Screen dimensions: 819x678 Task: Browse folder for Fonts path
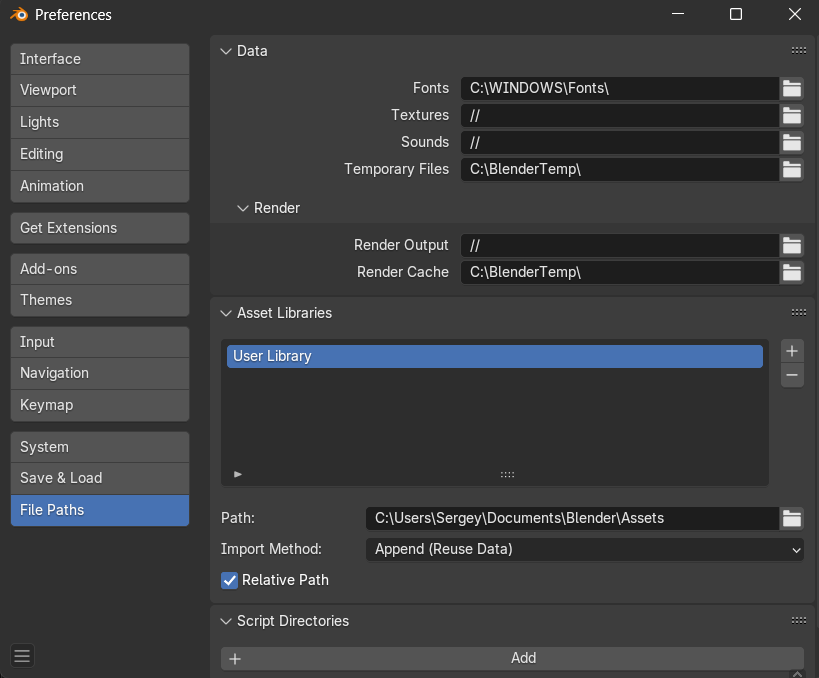click(792, 88)
